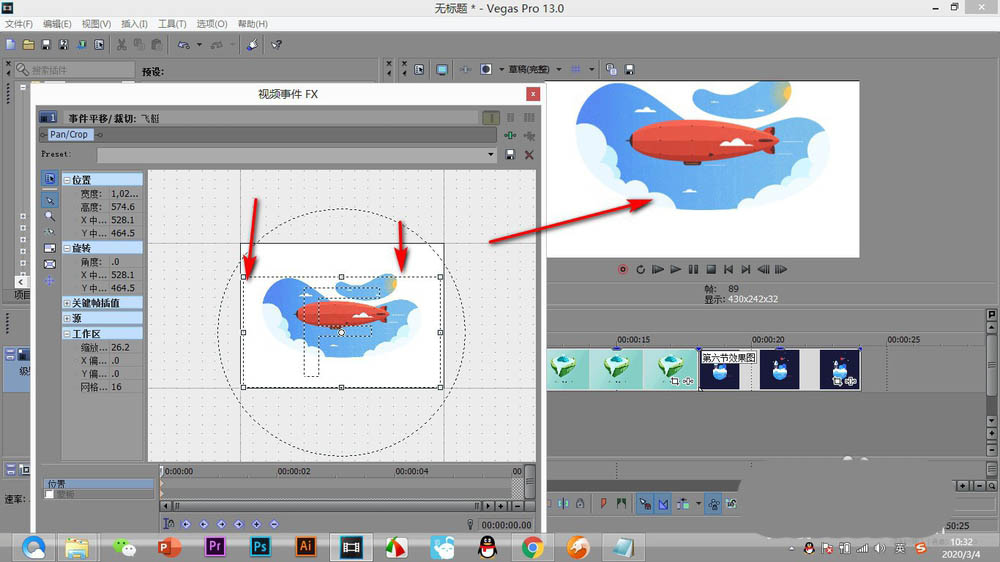Open project with the folder icon
Screen dimensions: 1000x562
tap(29, 45)
